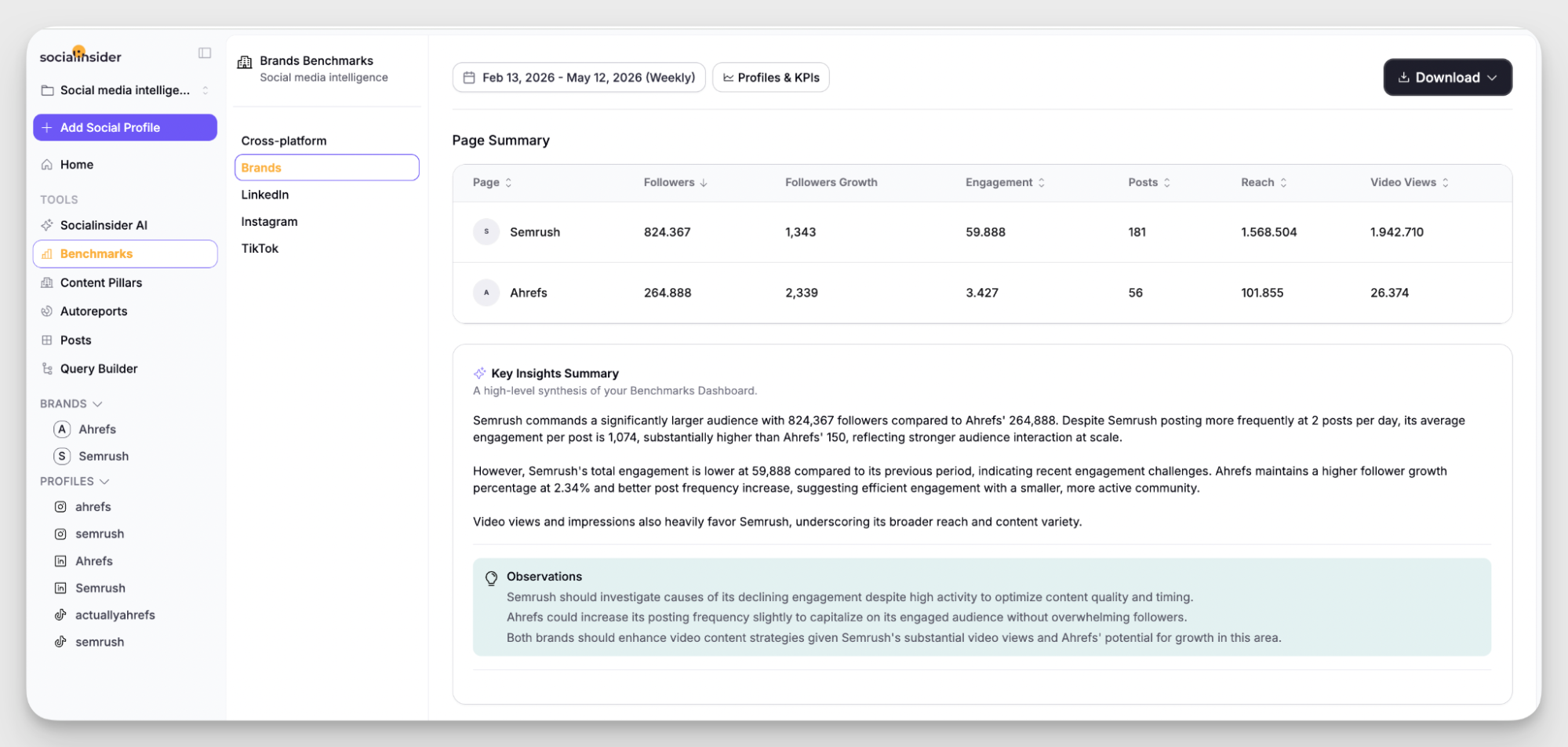1568x747 pixels.
Task: Switch to the Instagram tab
Action: 269,222
